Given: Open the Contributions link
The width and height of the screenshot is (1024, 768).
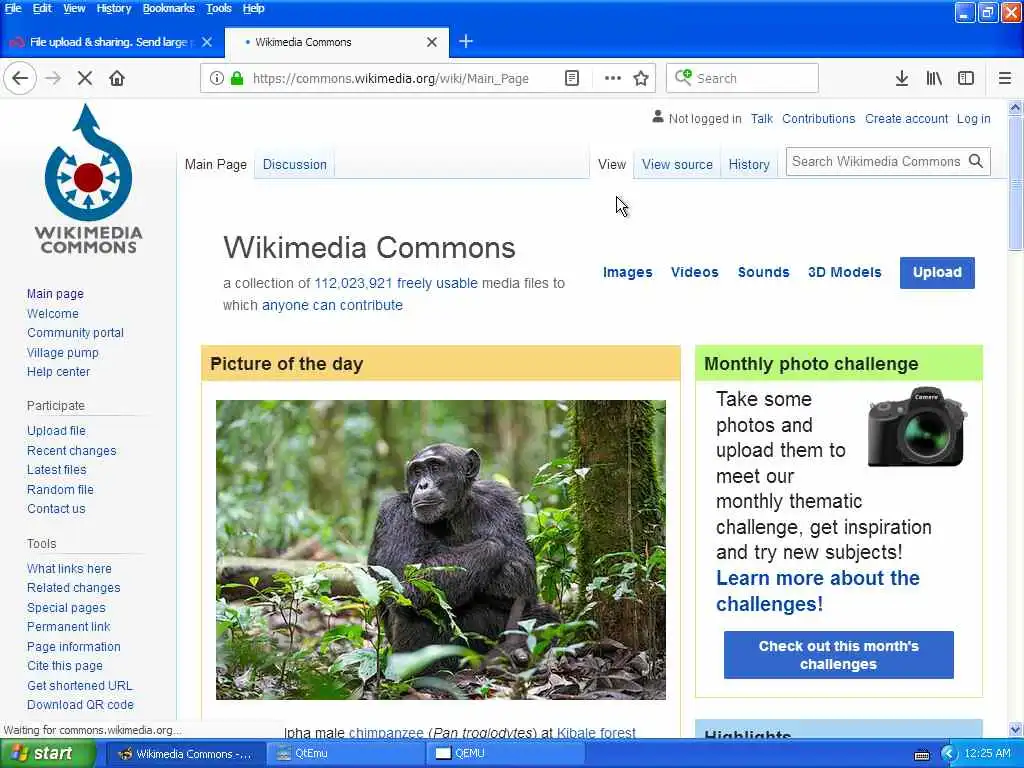Looking at the screenshot, I should [x=818, y=119].
